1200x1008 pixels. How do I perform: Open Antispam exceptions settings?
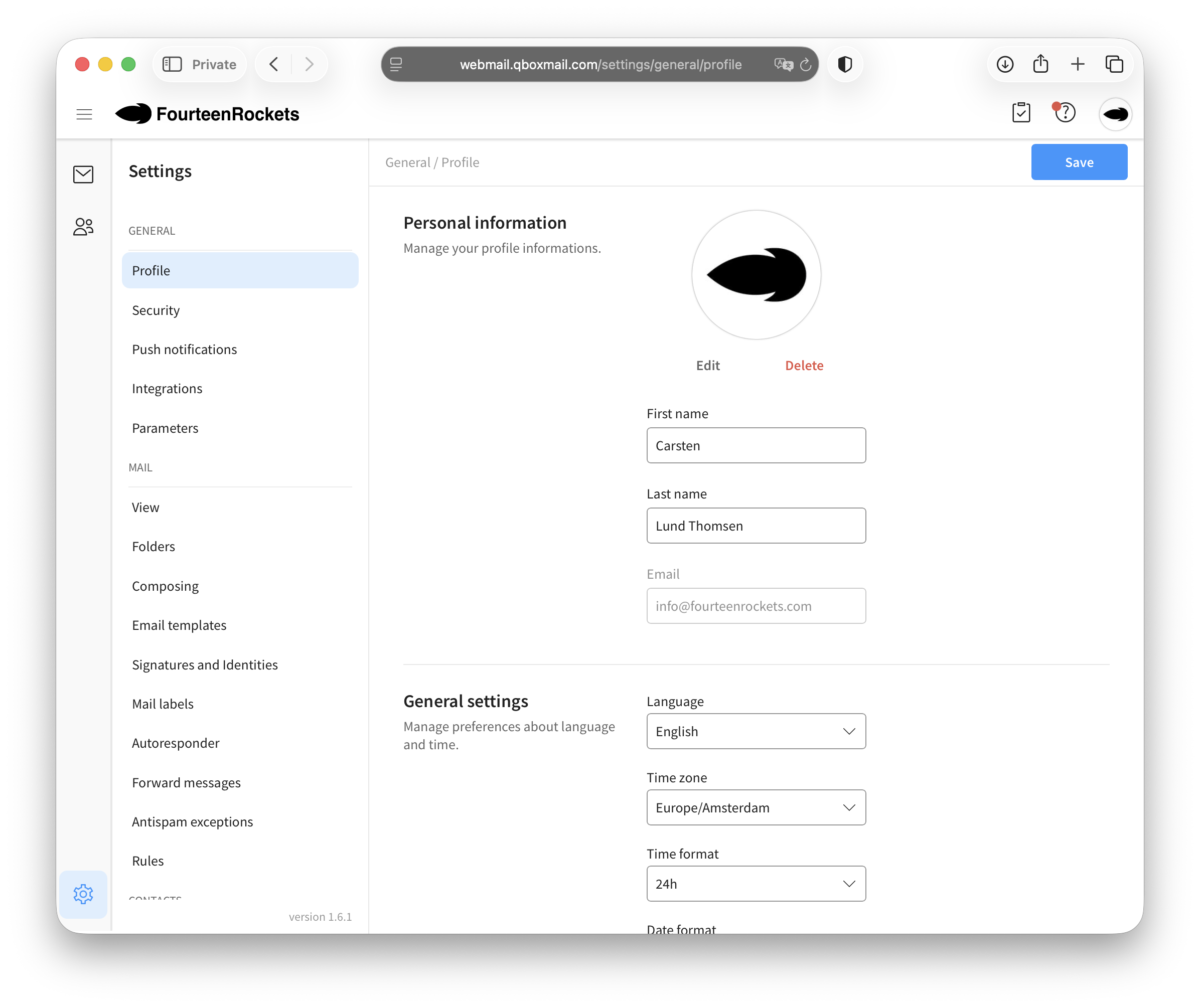pyautogui.click(x=240, y=822)
